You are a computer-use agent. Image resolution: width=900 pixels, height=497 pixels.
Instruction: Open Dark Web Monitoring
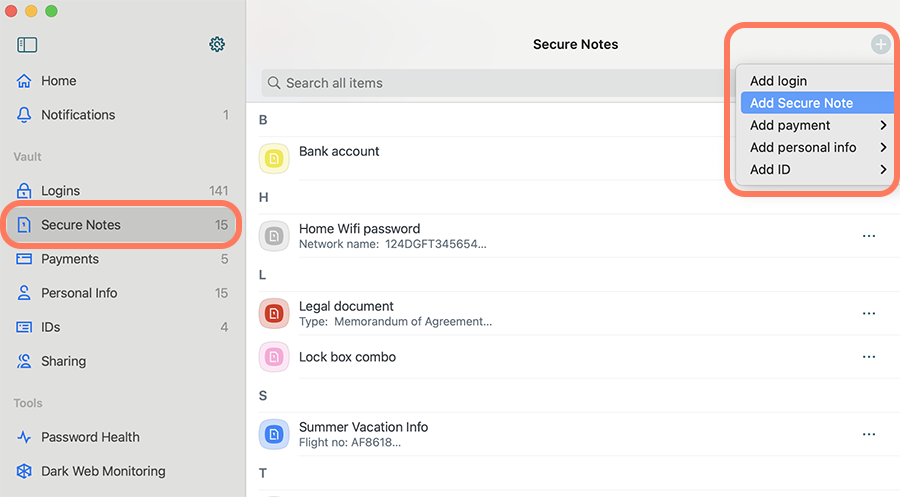91,471
